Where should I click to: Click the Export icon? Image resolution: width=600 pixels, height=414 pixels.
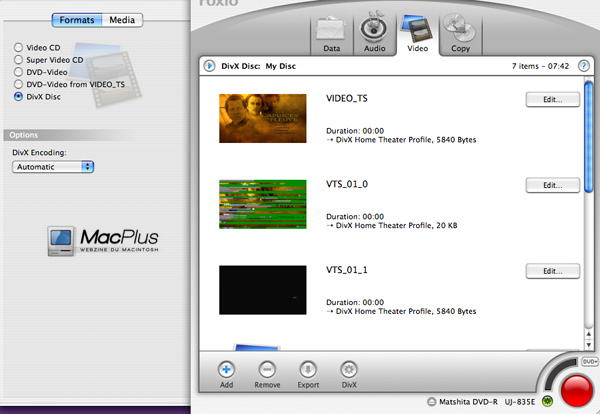point(309,369)
